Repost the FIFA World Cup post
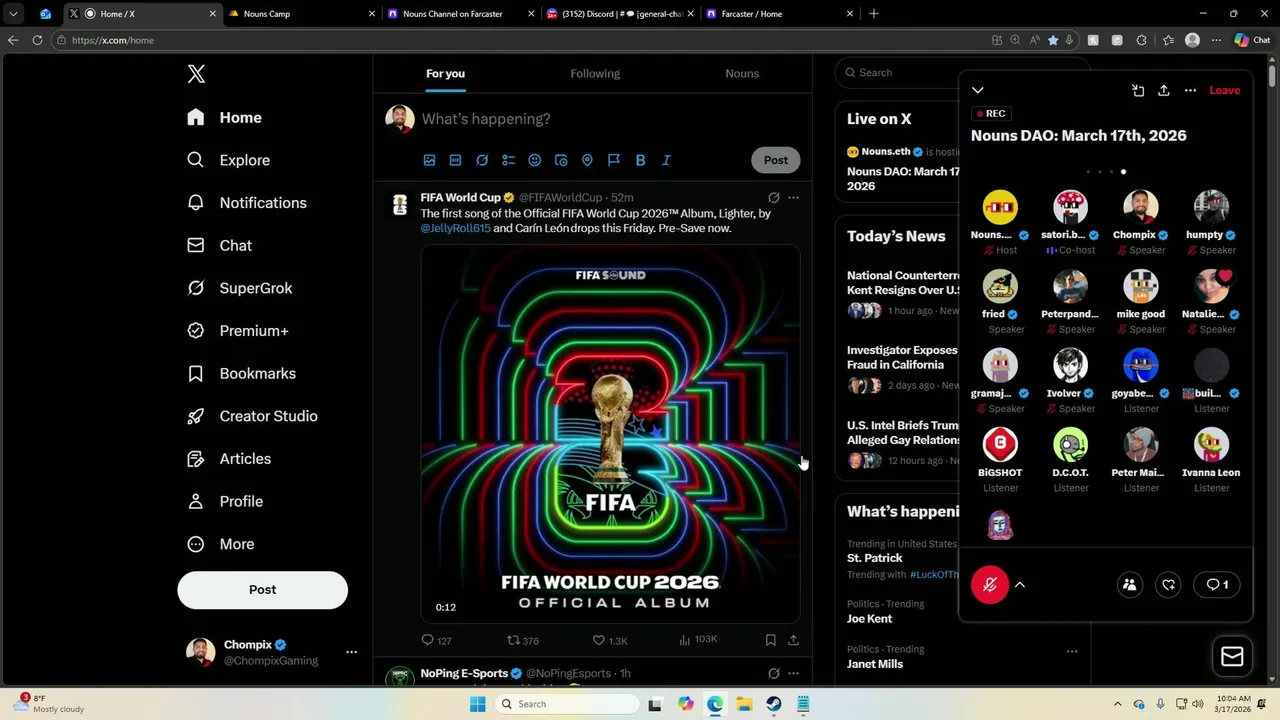1280x720 pixels. click(x=522, y=640)
